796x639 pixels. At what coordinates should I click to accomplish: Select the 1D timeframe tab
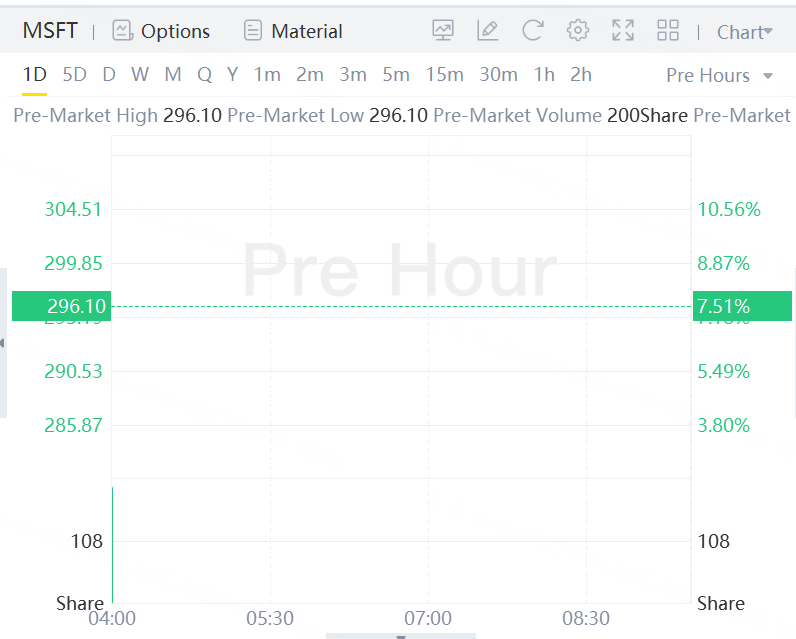[35, 75]
